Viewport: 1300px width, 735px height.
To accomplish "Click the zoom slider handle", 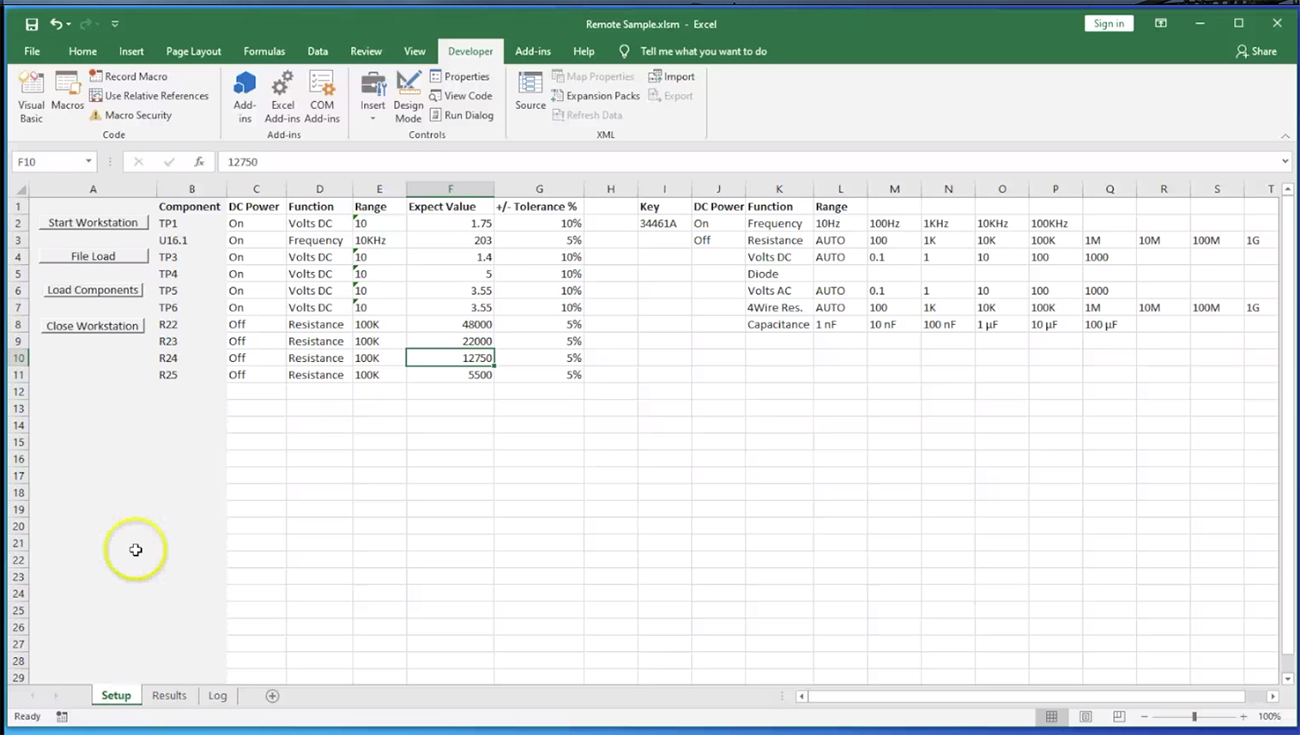I will [1194, 717].
